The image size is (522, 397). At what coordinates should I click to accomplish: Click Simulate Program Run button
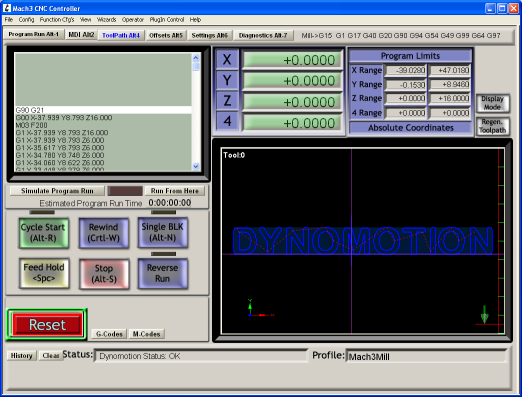pos(57,191)
